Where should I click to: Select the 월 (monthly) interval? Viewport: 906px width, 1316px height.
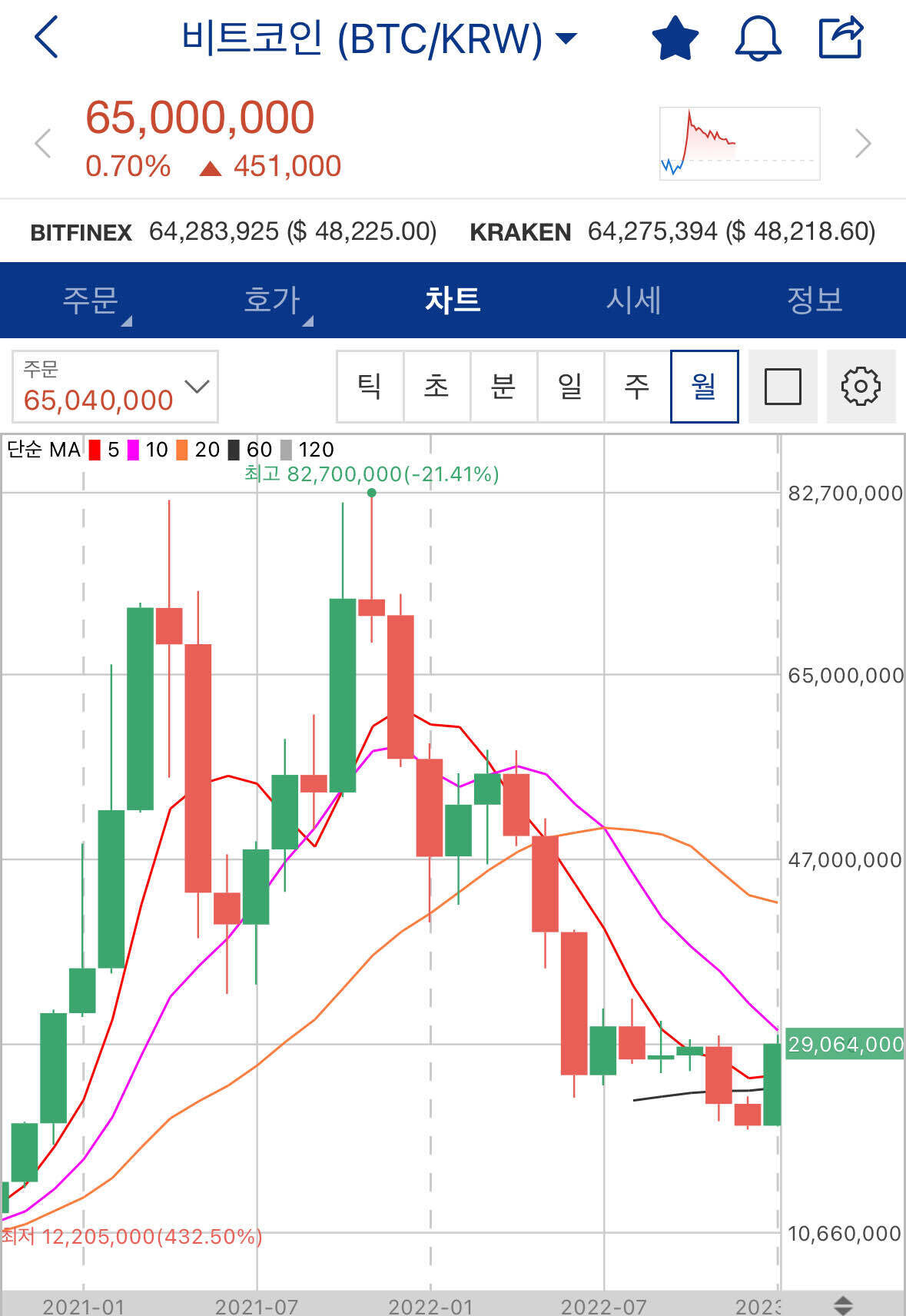(x=704, y=386)
